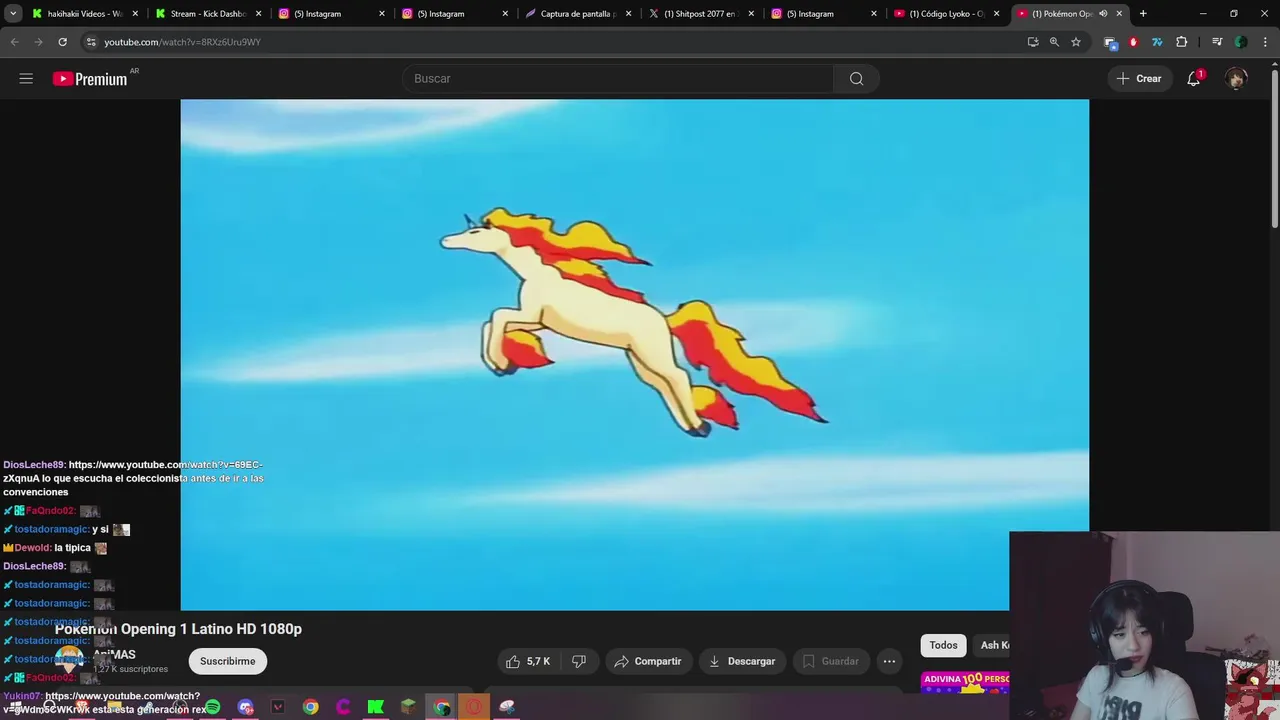The image size is (1280, 720).
Task: View site information icon in address bar
Action: pyautogui.click(x=91, y=42)
